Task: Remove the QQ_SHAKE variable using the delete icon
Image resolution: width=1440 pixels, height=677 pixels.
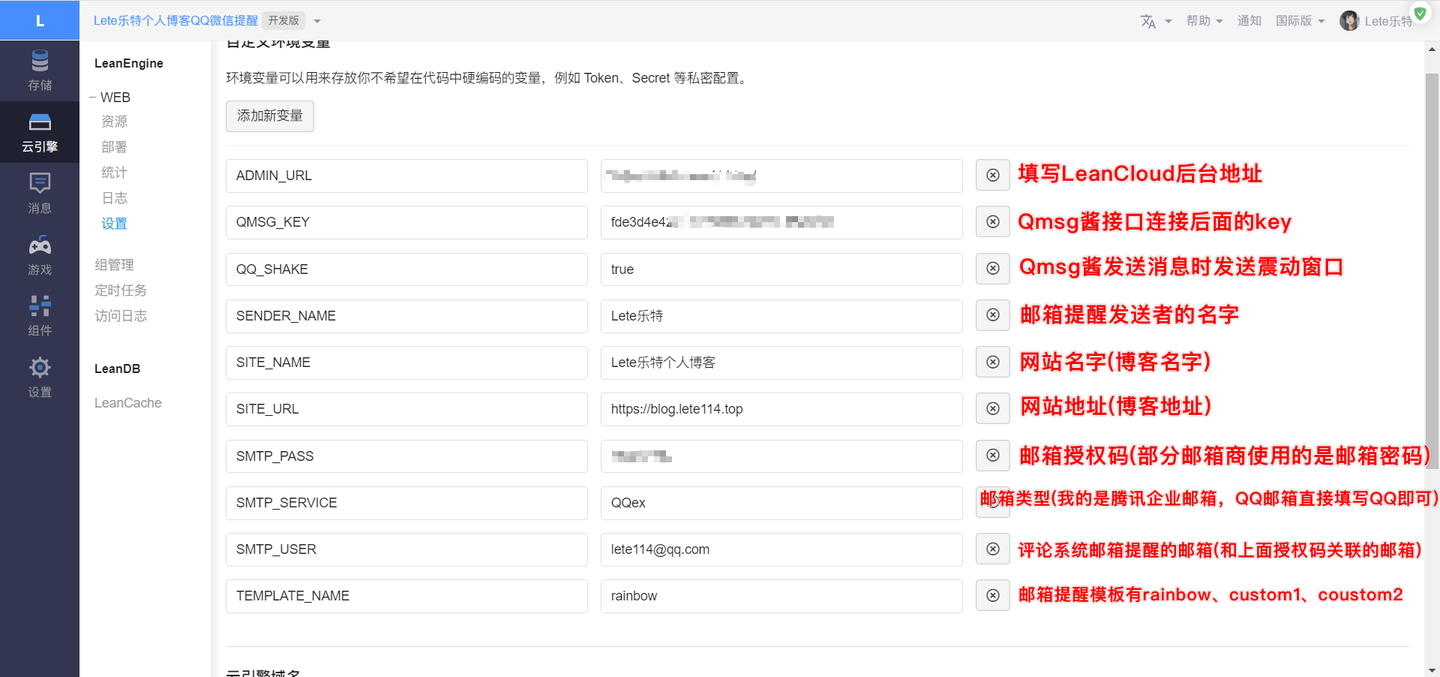Action: [992, 268]
